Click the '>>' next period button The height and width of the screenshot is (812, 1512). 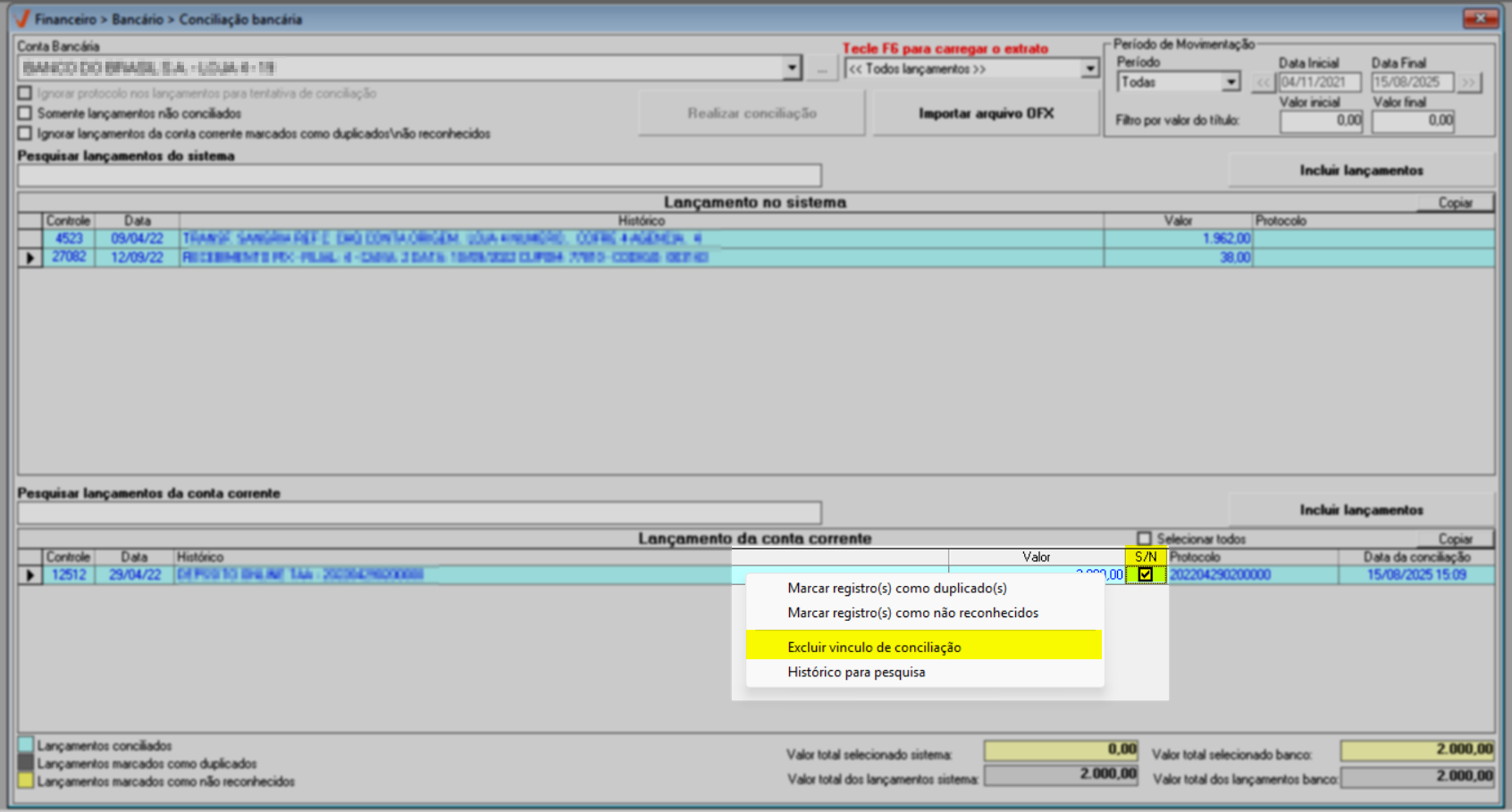pos(1468,82)
